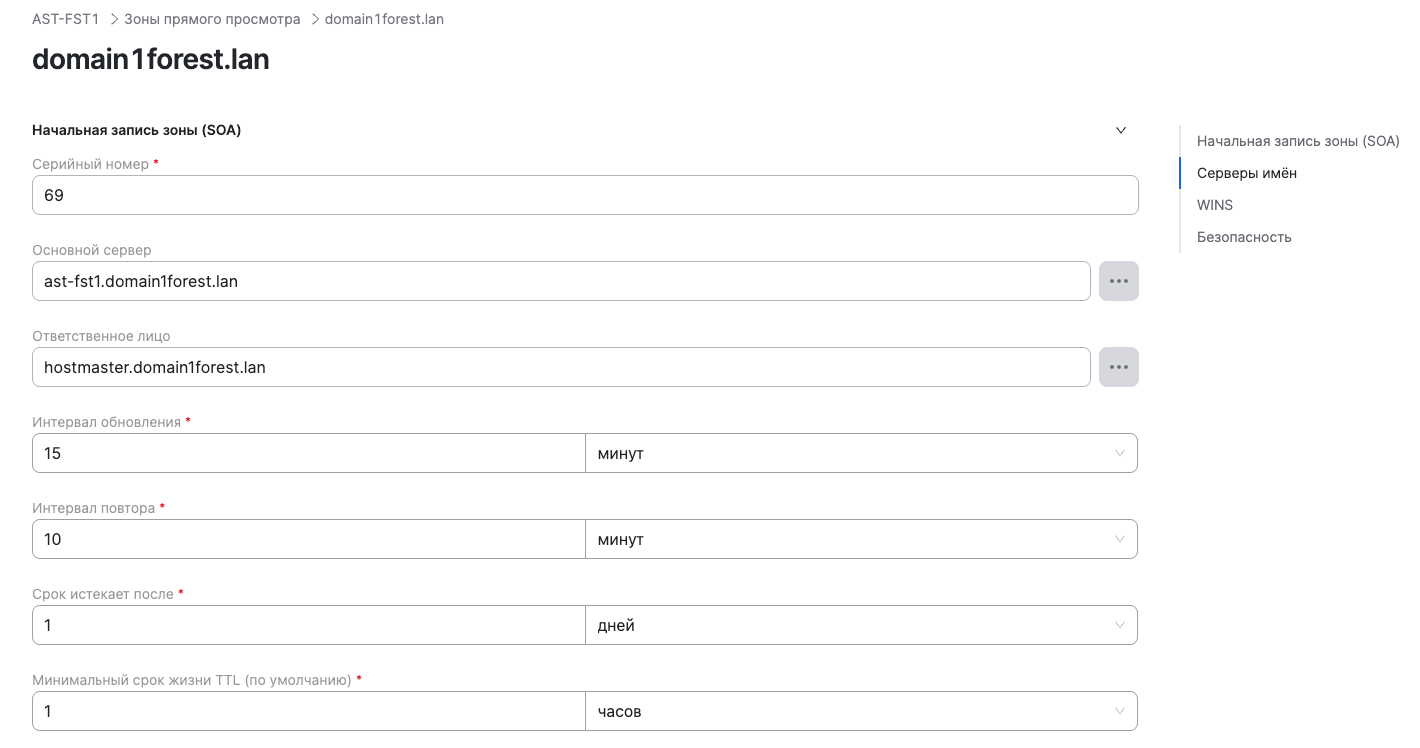Open the часов dropdown for Минимальный срок жизни TTL
The image size is (1420, 748).
[860, 711]
